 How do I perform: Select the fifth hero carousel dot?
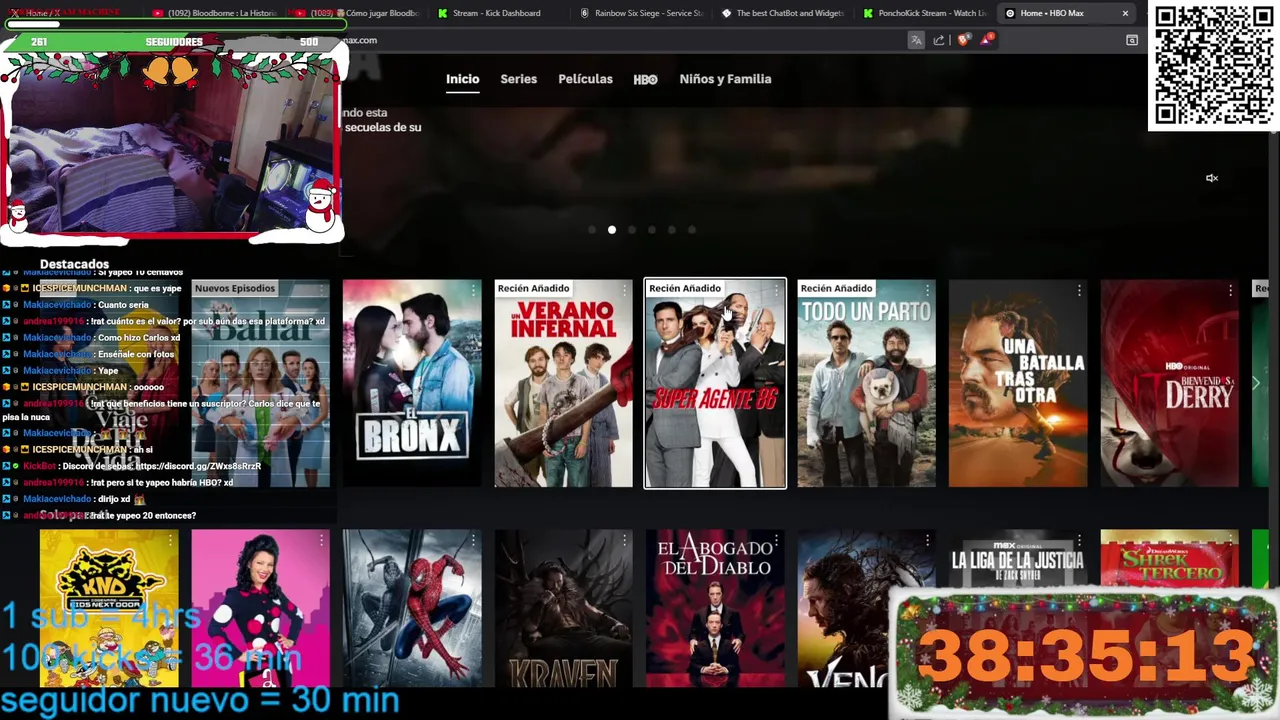pos(672,230)
